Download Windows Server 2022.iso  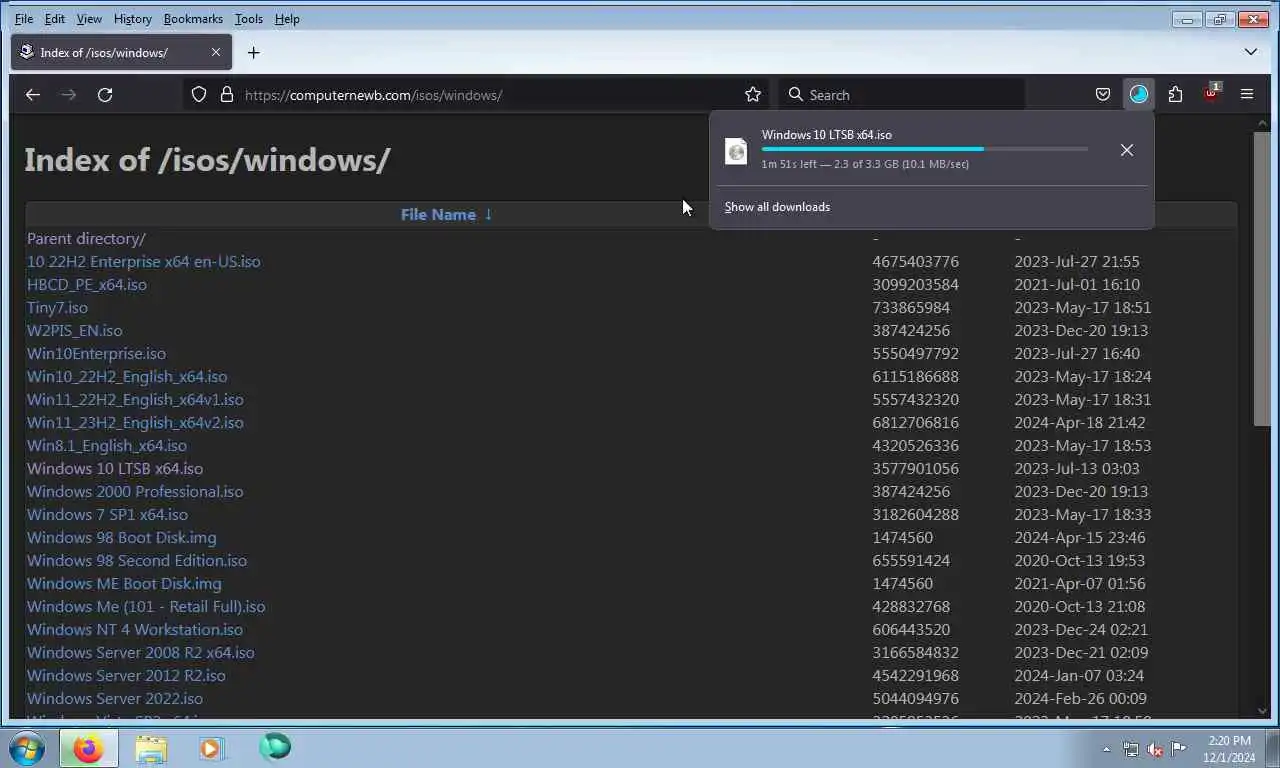click(115, 698)
